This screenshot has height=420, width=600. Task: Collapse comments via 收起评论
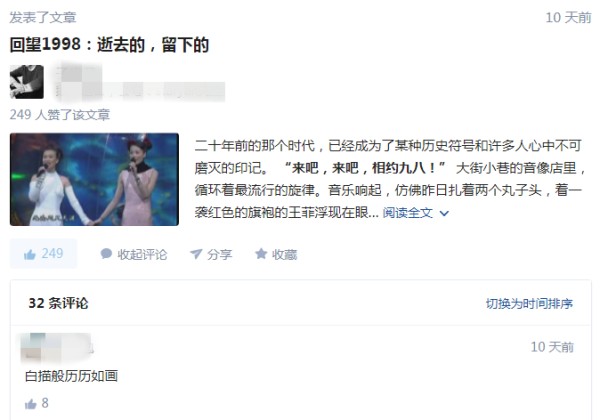(x=142, y=254)
